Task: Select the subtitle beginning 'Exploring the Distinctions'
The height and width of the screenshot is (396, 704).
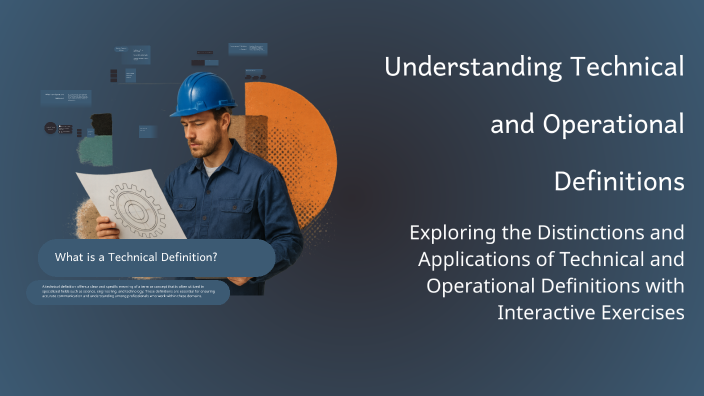Action: pyautogui.click(x=547, y=272)
